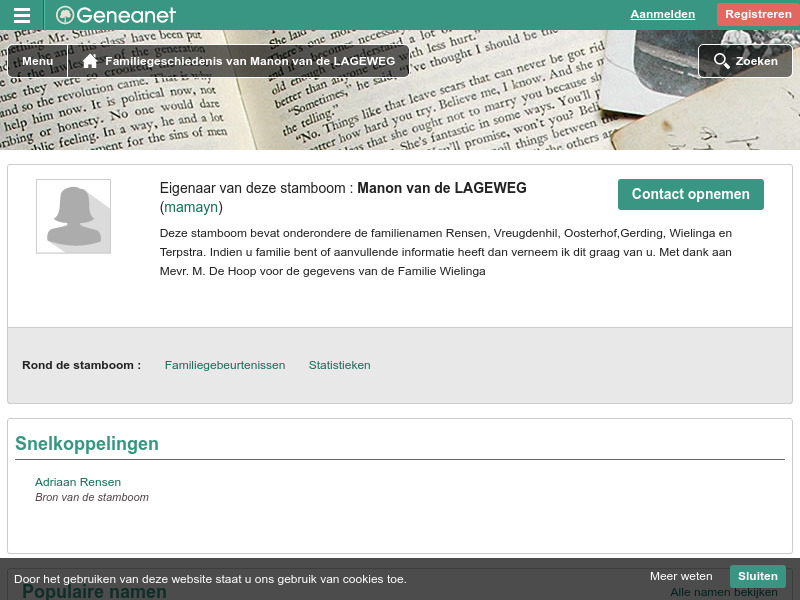The image size is (800, 600).
Task: Open the Aanmelden login link
Action: pos(662,14)
